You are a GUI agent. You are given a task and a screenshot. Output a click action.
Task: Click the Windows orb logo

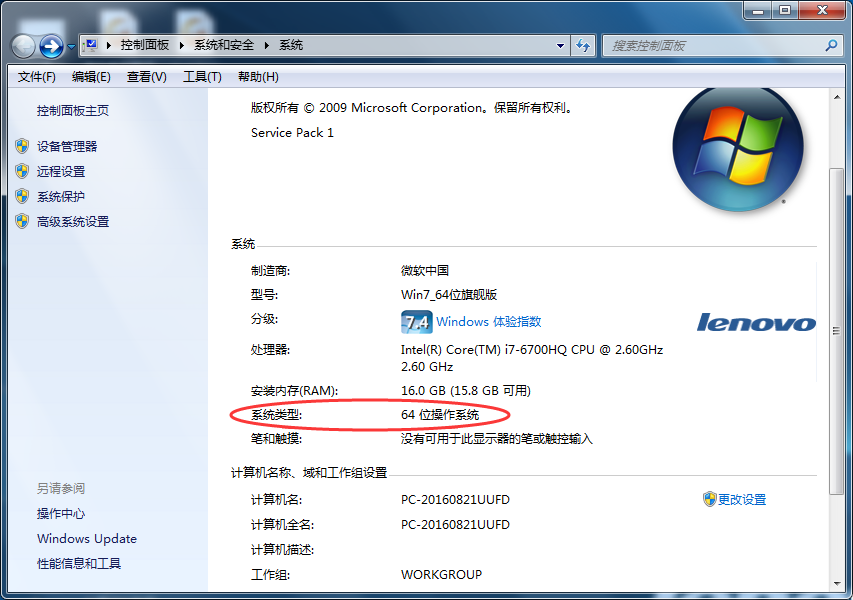pos(738,148)
